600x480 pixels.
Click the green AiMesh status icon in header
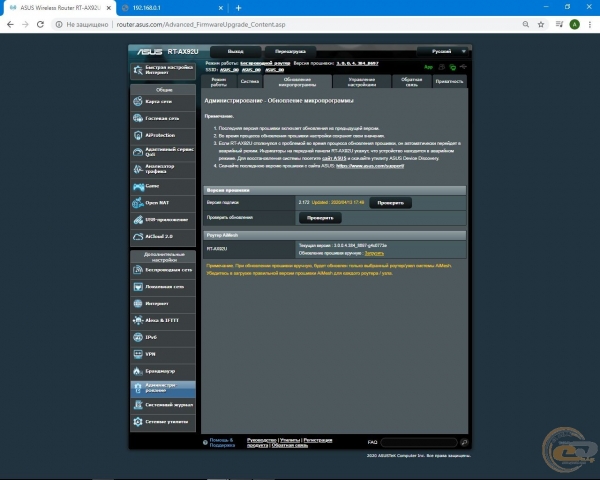pos(453,67)
